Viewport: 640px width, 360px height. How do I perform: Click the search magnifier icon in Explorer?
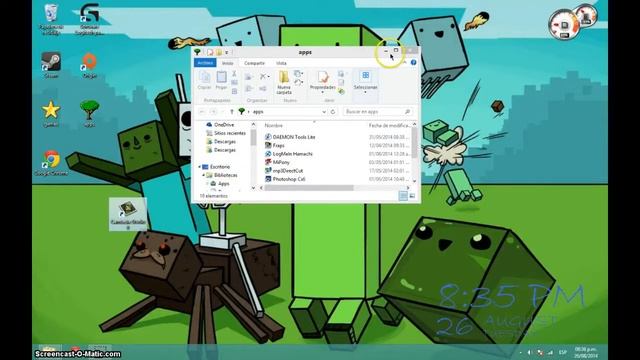[407, 111]
